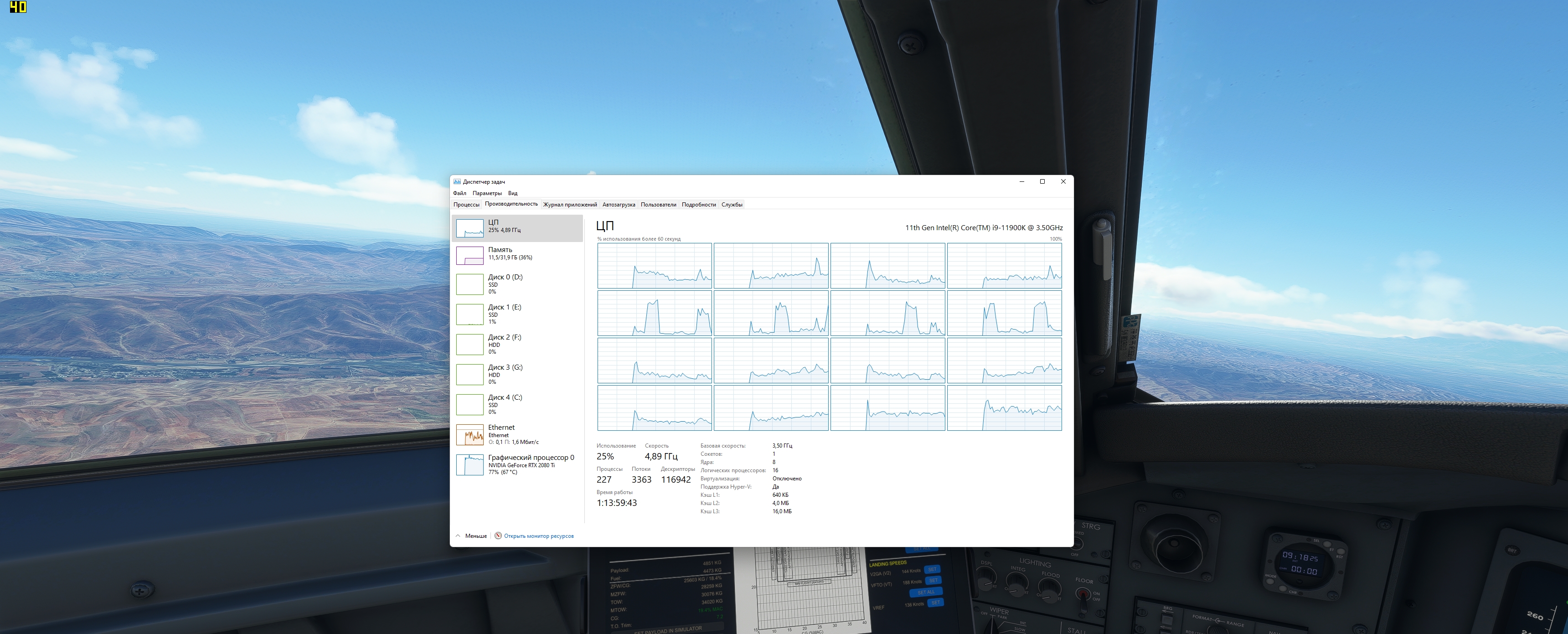Click the SET ALL button above VREF
Screen dimensions: 1568x634
click(926, 592)
